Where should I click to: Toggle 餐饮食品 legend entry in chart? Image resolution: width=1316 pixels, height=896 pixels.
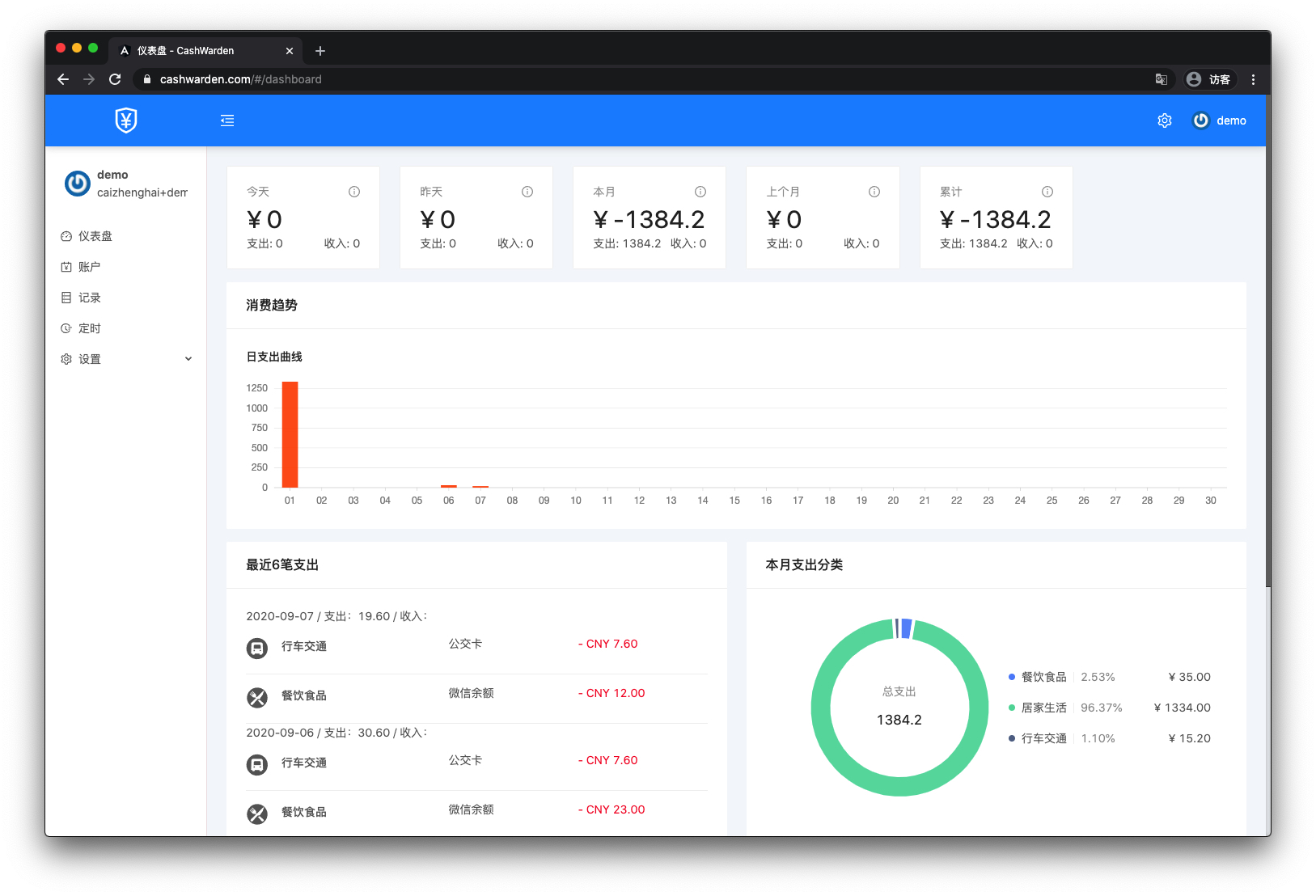click(x=1043, y=677)
